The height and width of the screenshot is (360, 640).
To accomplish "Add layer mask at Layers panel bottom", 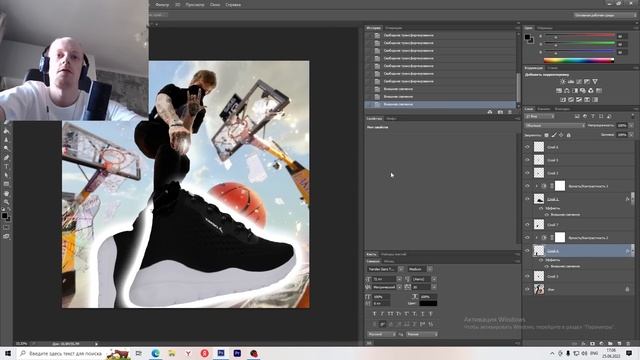I will point(592,344).
